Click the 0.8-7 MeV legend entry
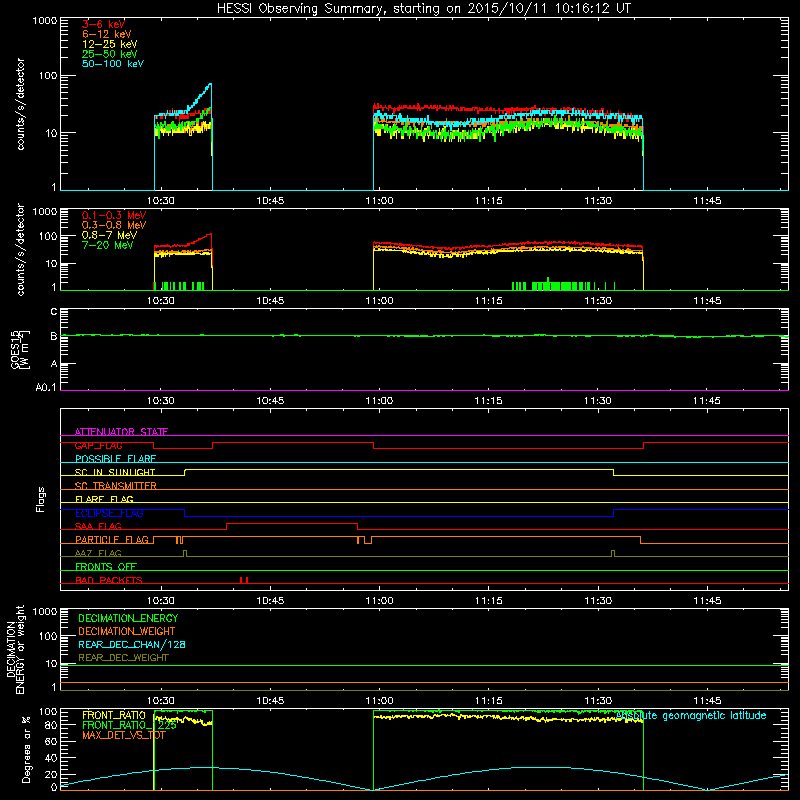This screenshot has width=800, height=800. (x=109, y=235)
